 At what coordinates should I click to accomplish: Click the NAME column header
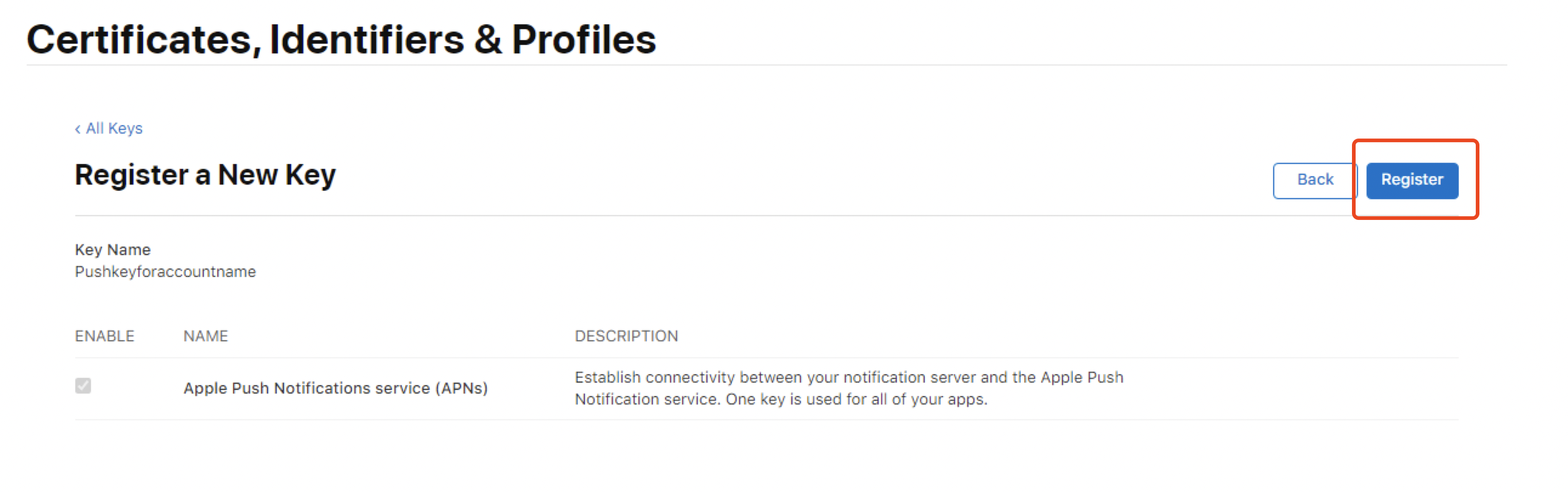[206, 336]
